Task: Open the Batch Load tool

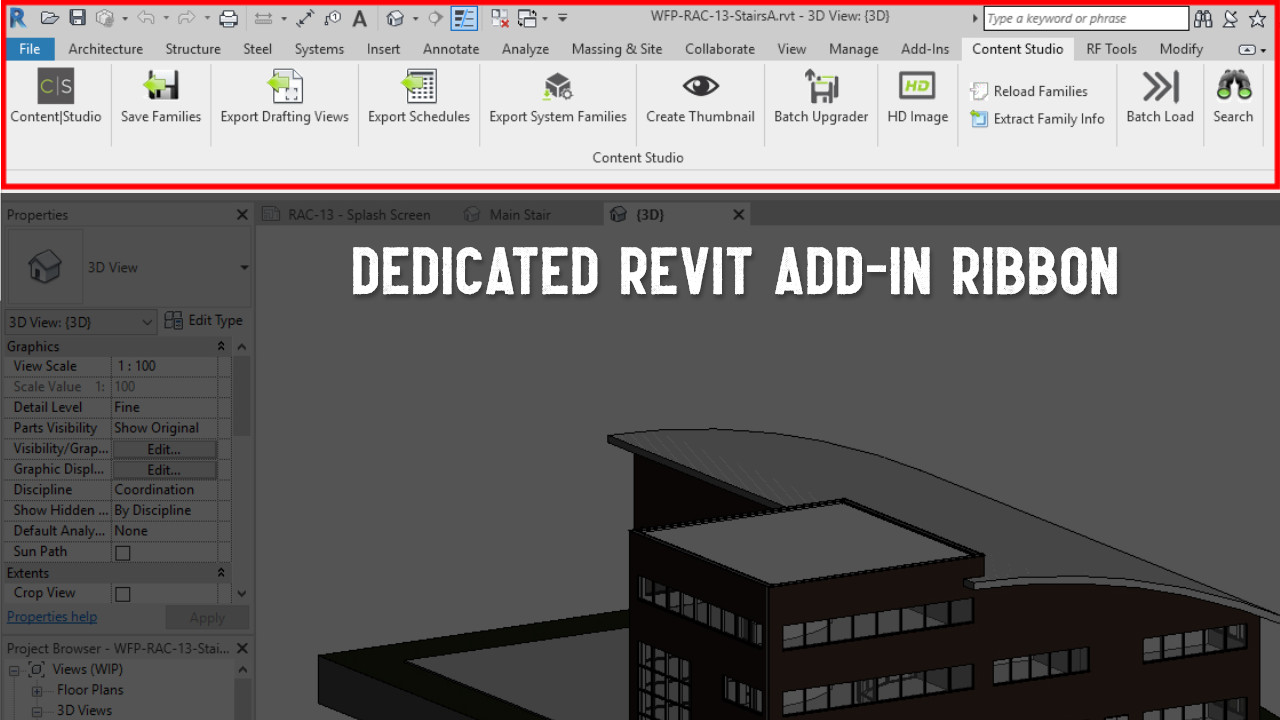Action: pos(1160,97)
